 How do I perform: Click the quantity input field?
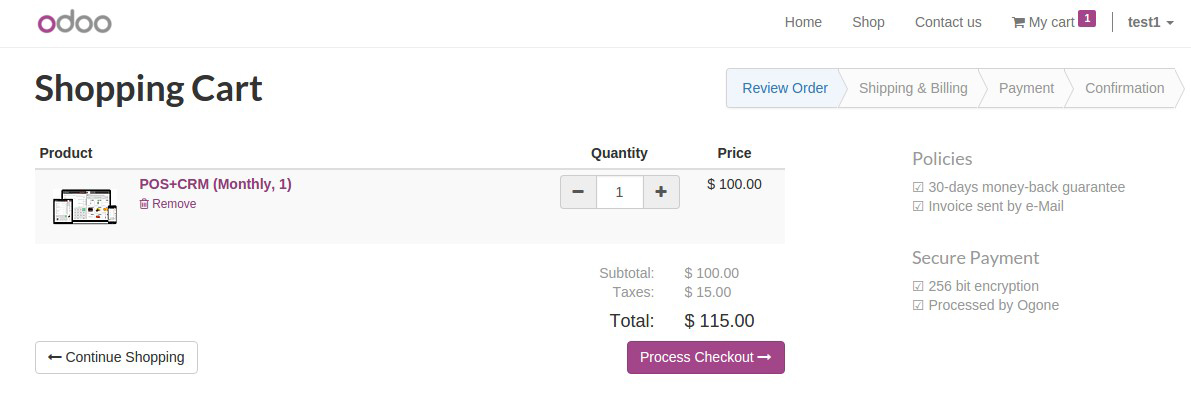pos(619,192)
